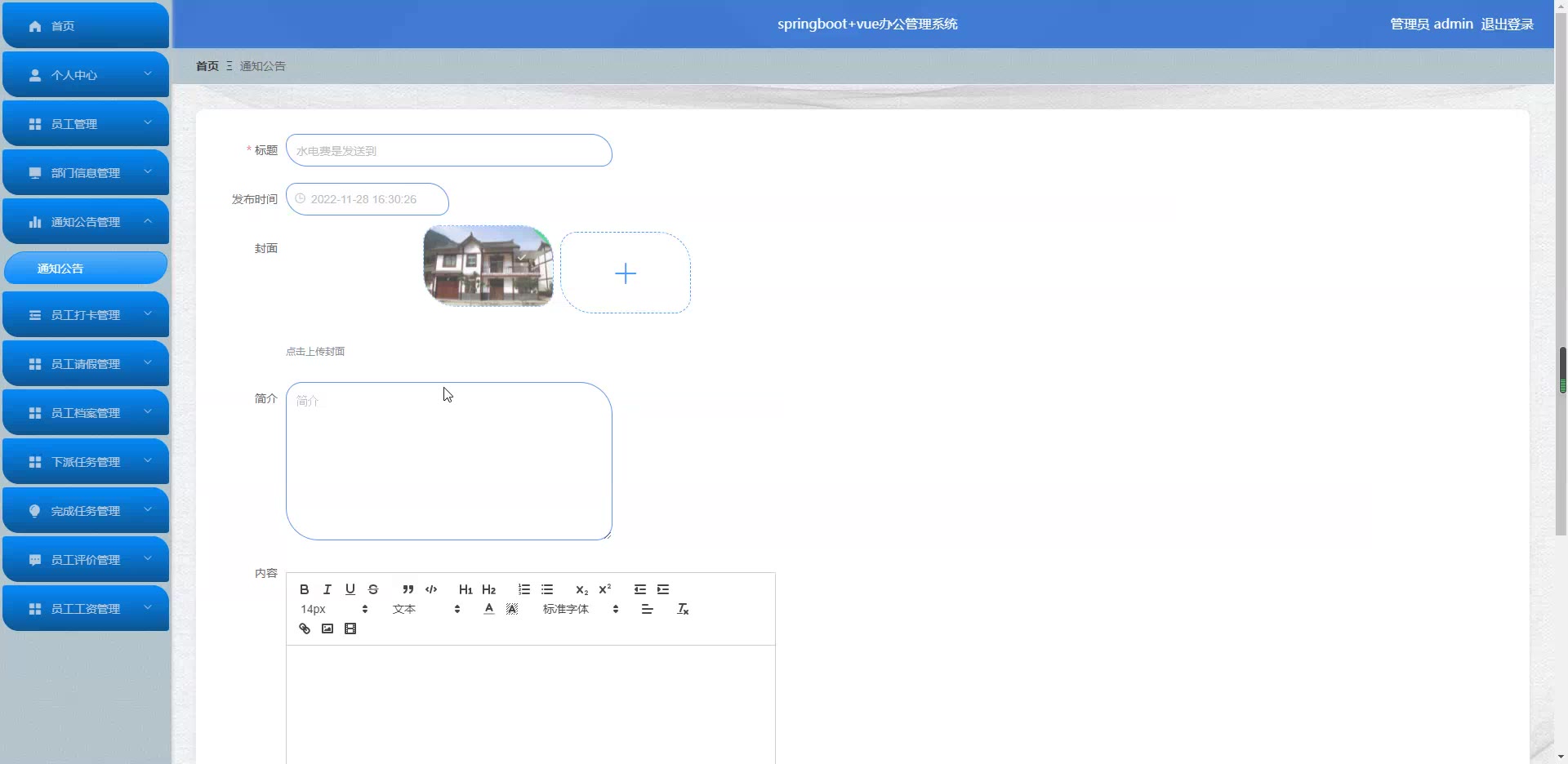Open the 员工档案管理 sidebar menu
Viewport: 1568px width, 764px height.
(86, 412)
